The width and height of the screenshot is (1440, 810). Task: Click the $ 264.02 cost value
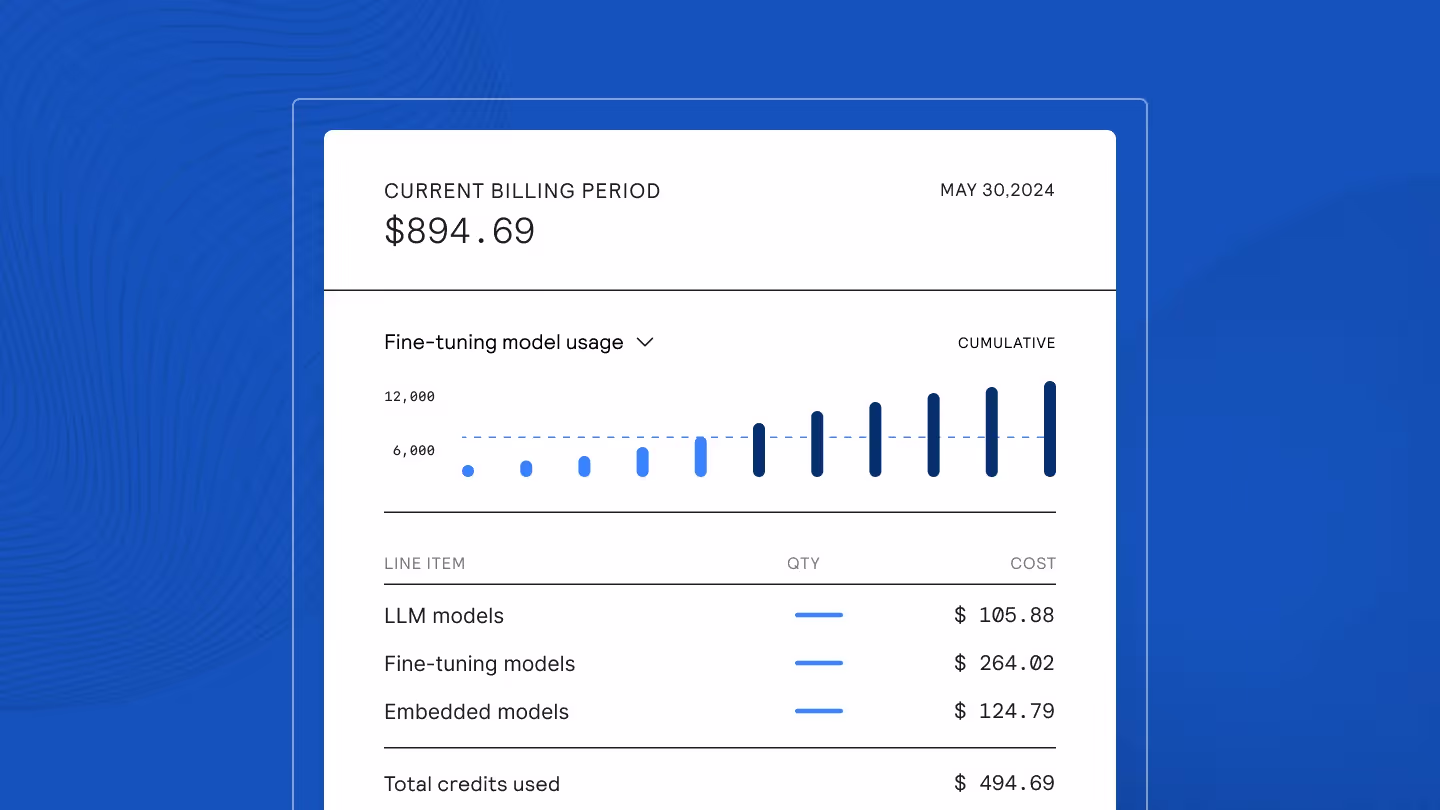pyautogui.click(x=1004, y=663)
